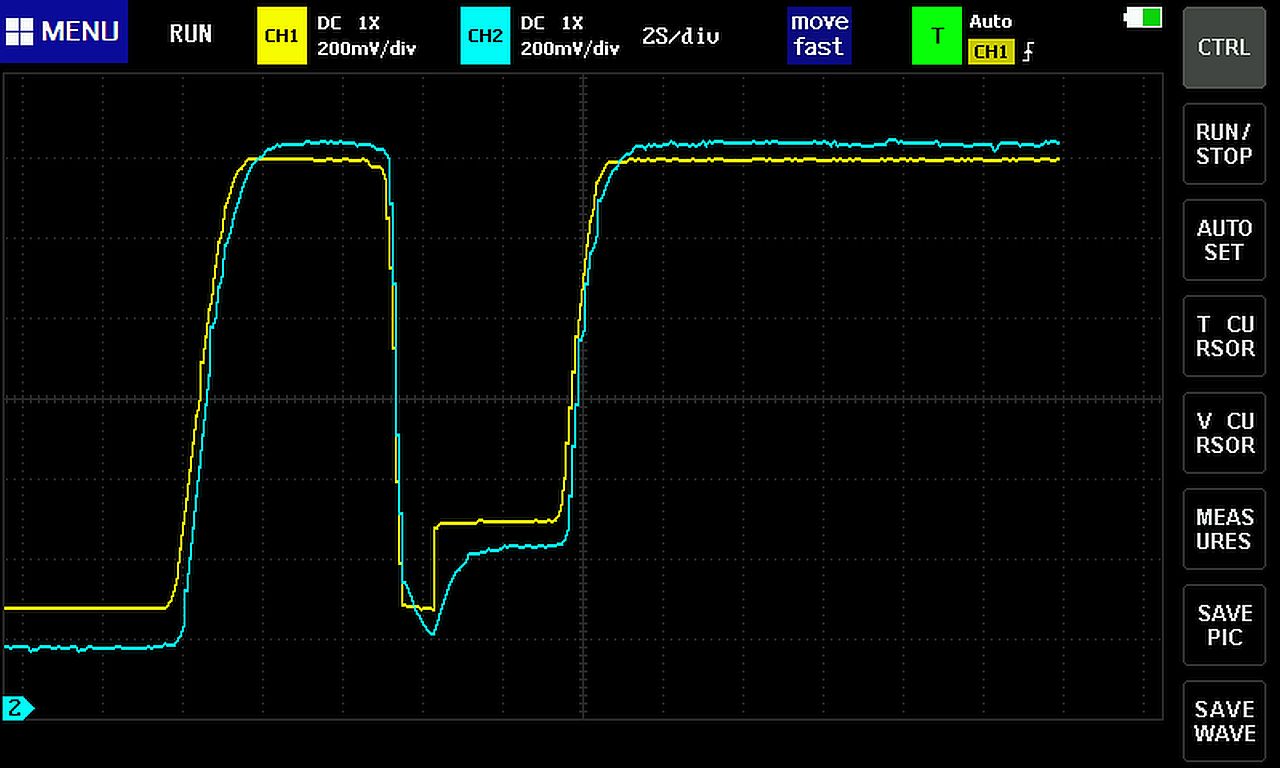Open the MENU with the grid icon
The height and width of the screenshot is (768, 1280).
[x=64, y=32]
